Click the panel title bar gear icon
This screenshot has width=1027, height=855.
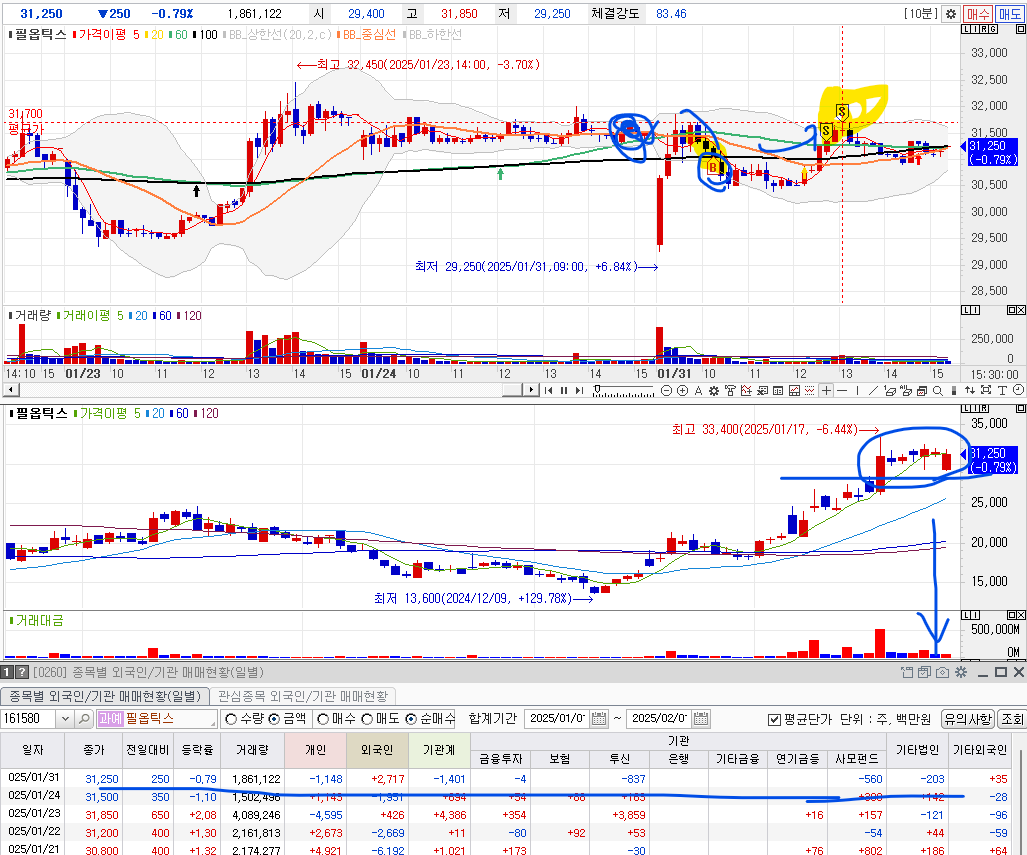961,672
